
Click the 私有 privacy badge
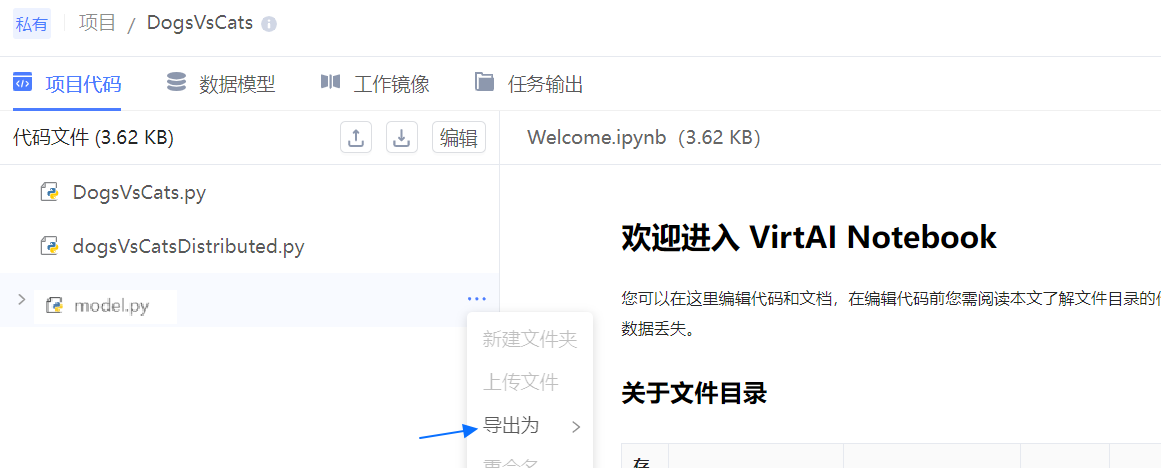point(31,24)
